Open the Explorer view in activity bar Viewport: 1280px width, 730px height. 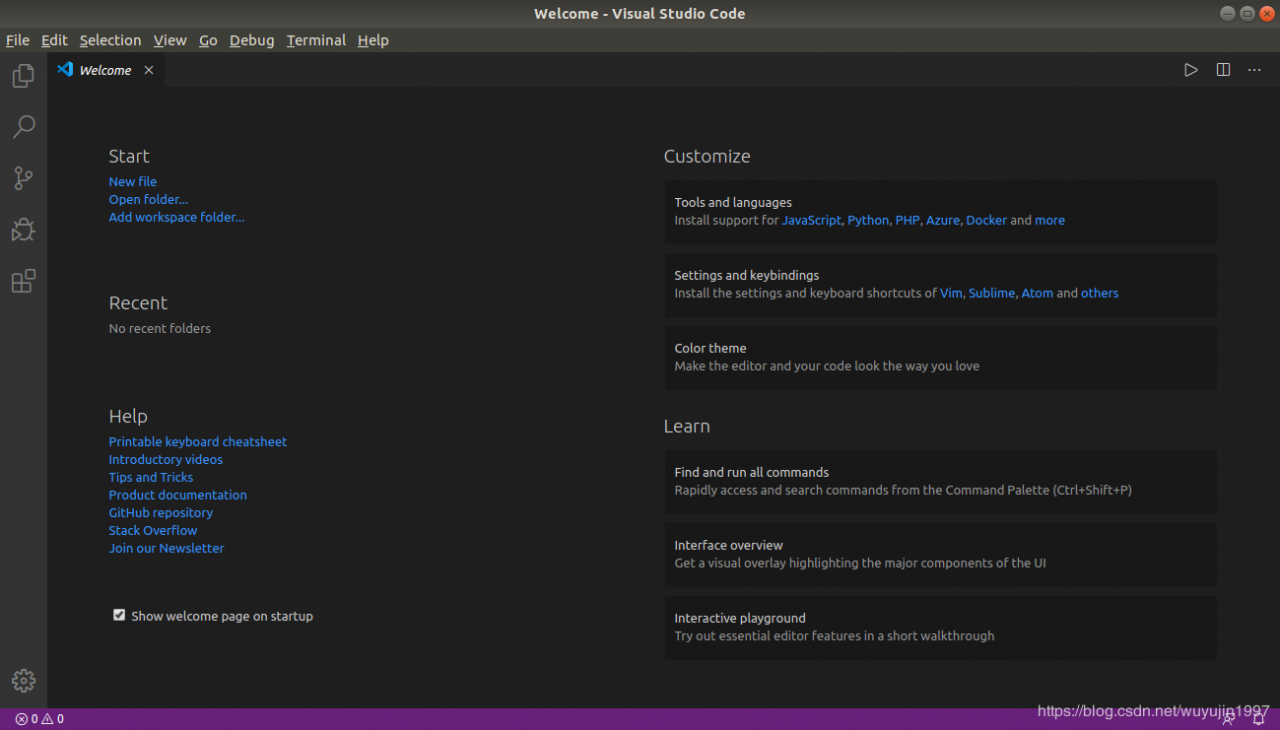23,76
